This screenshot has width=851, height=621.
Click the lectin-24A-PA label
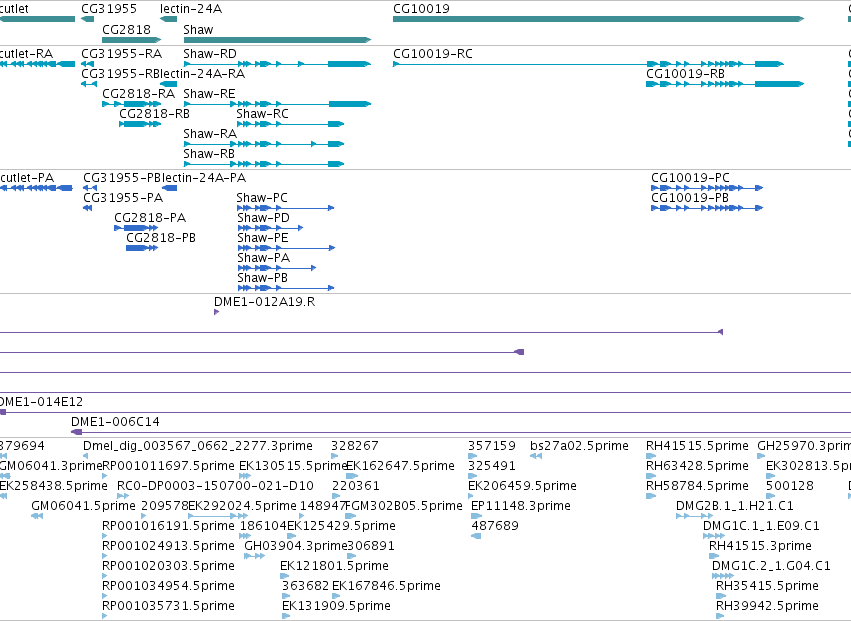[x=204, y=178]
